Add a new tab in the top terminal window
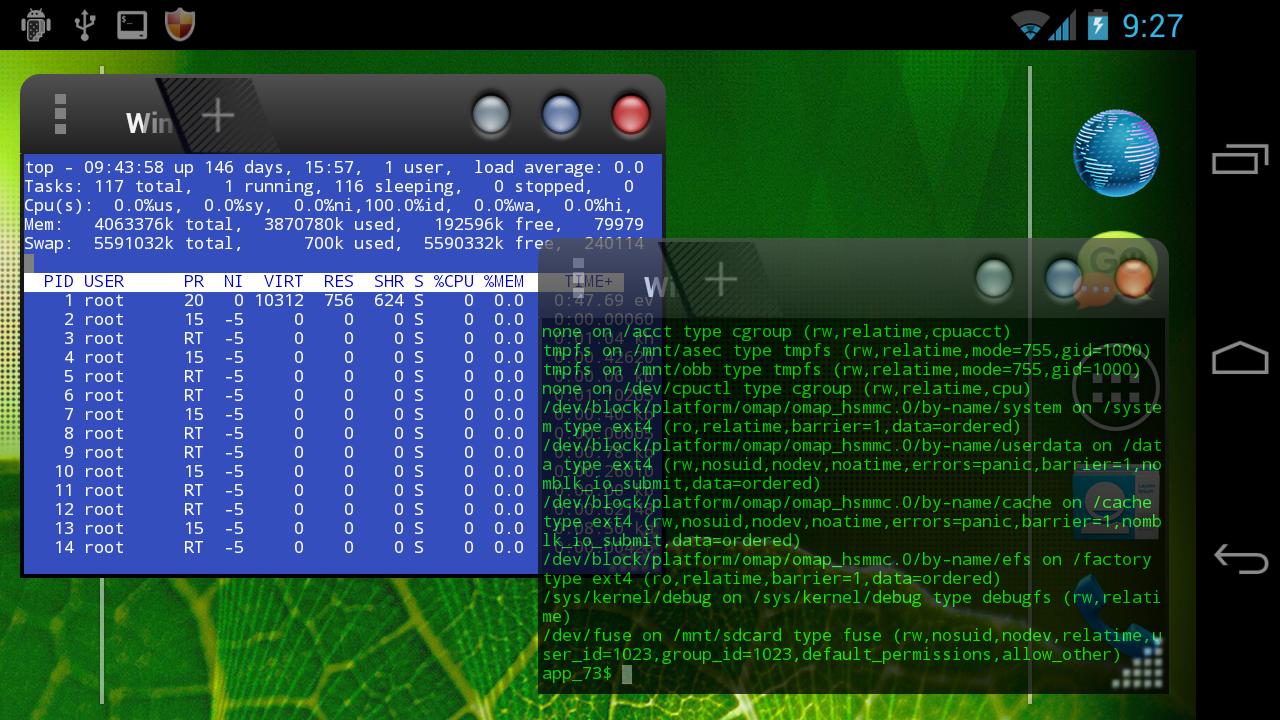 pyautogui.click(x=218, y=116)
